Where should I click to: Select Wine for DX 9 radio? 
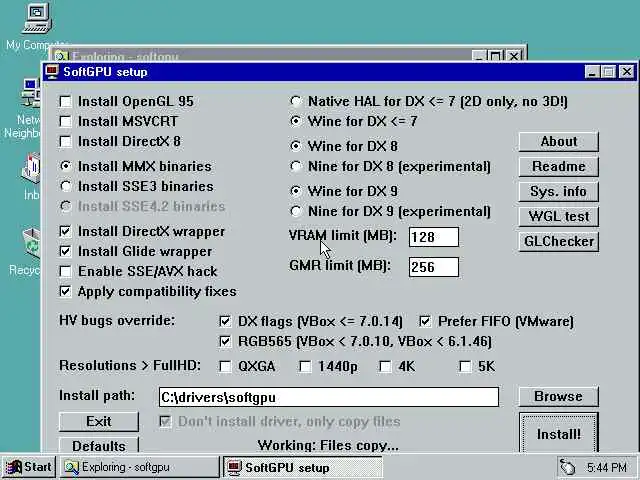point(296,191)
